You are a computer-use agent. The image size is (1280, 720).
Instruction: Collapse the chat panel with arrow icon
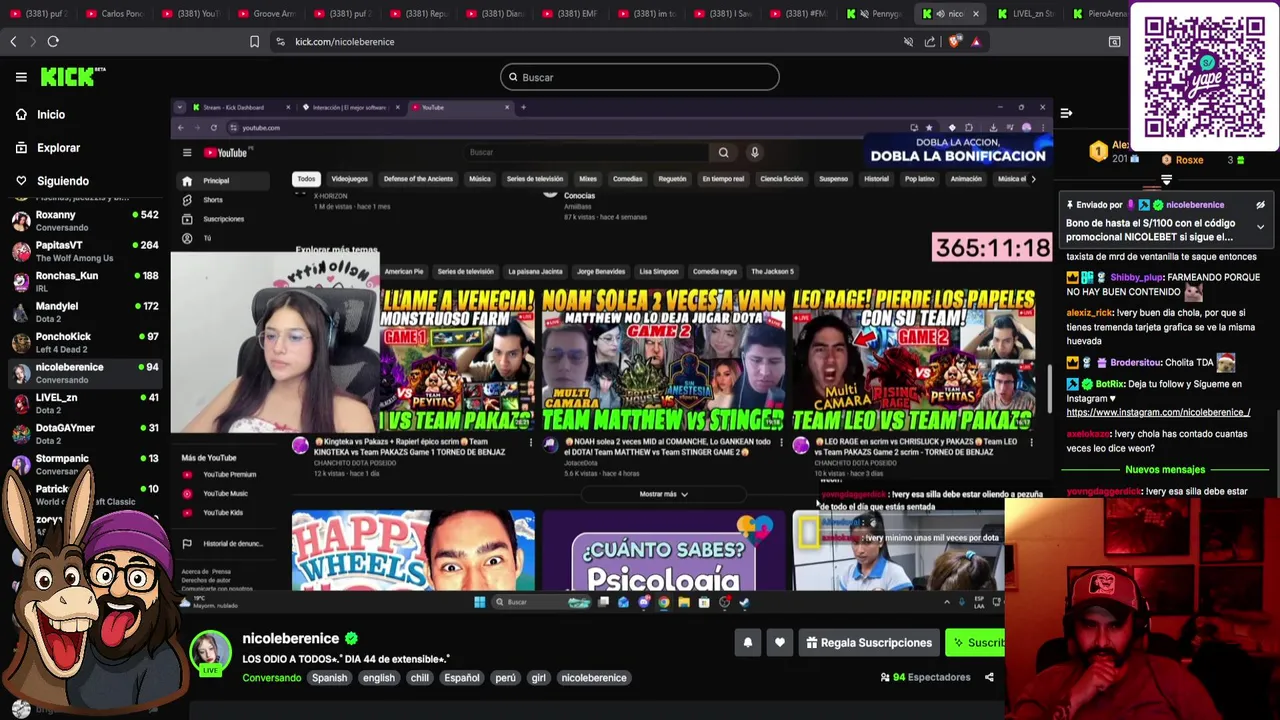pyautogui.click(x=1066, y=113)
